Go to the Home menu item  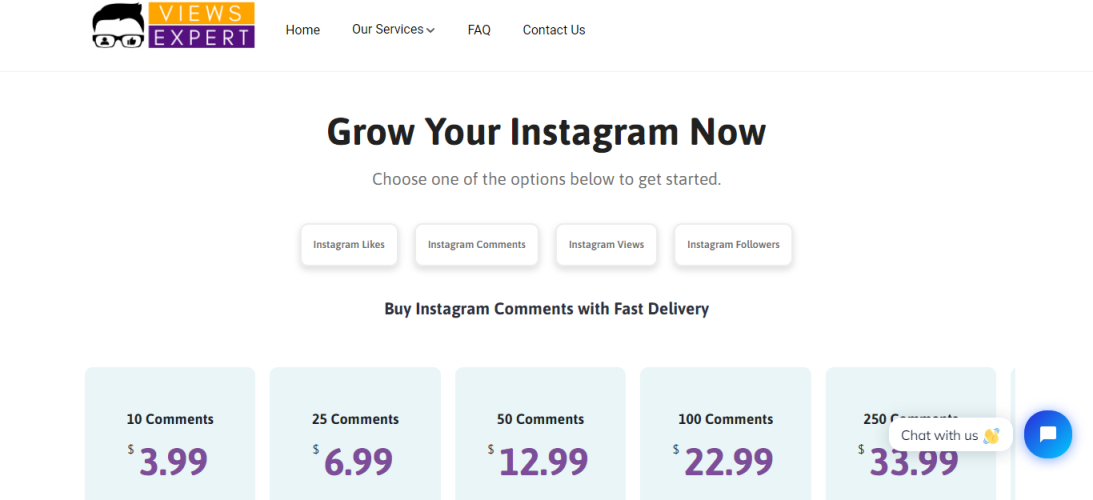tap(302, 30)
